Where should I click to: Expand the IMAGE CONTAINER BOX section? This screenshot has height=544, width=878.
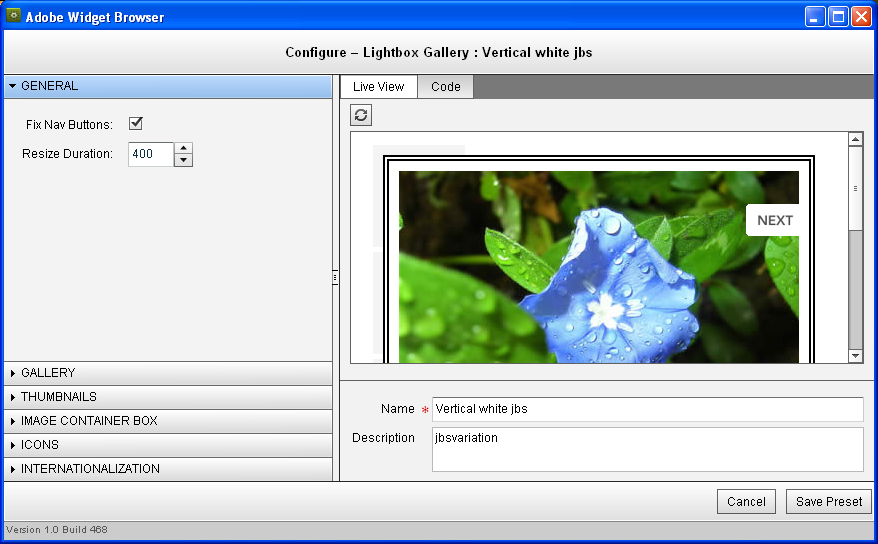pos(89,421)
